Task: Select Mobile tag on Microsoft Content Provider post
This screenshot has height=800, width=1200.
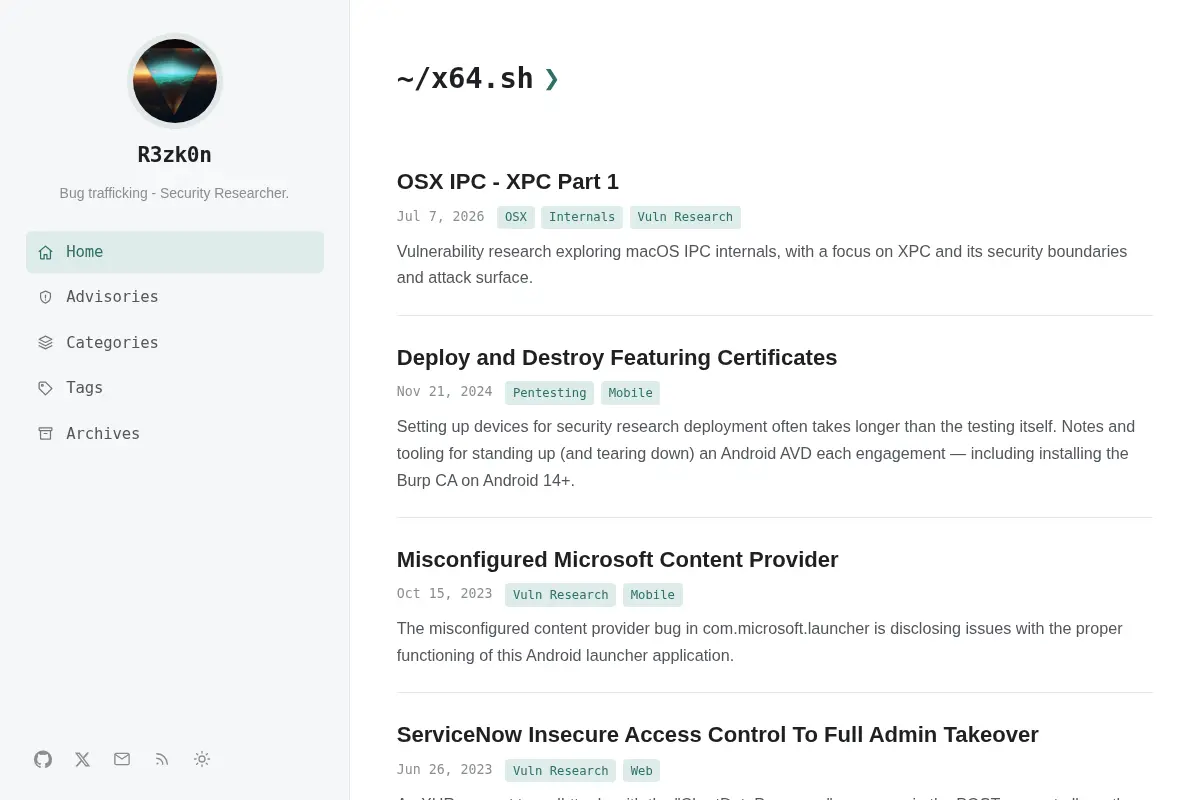Action: point(652,595)
